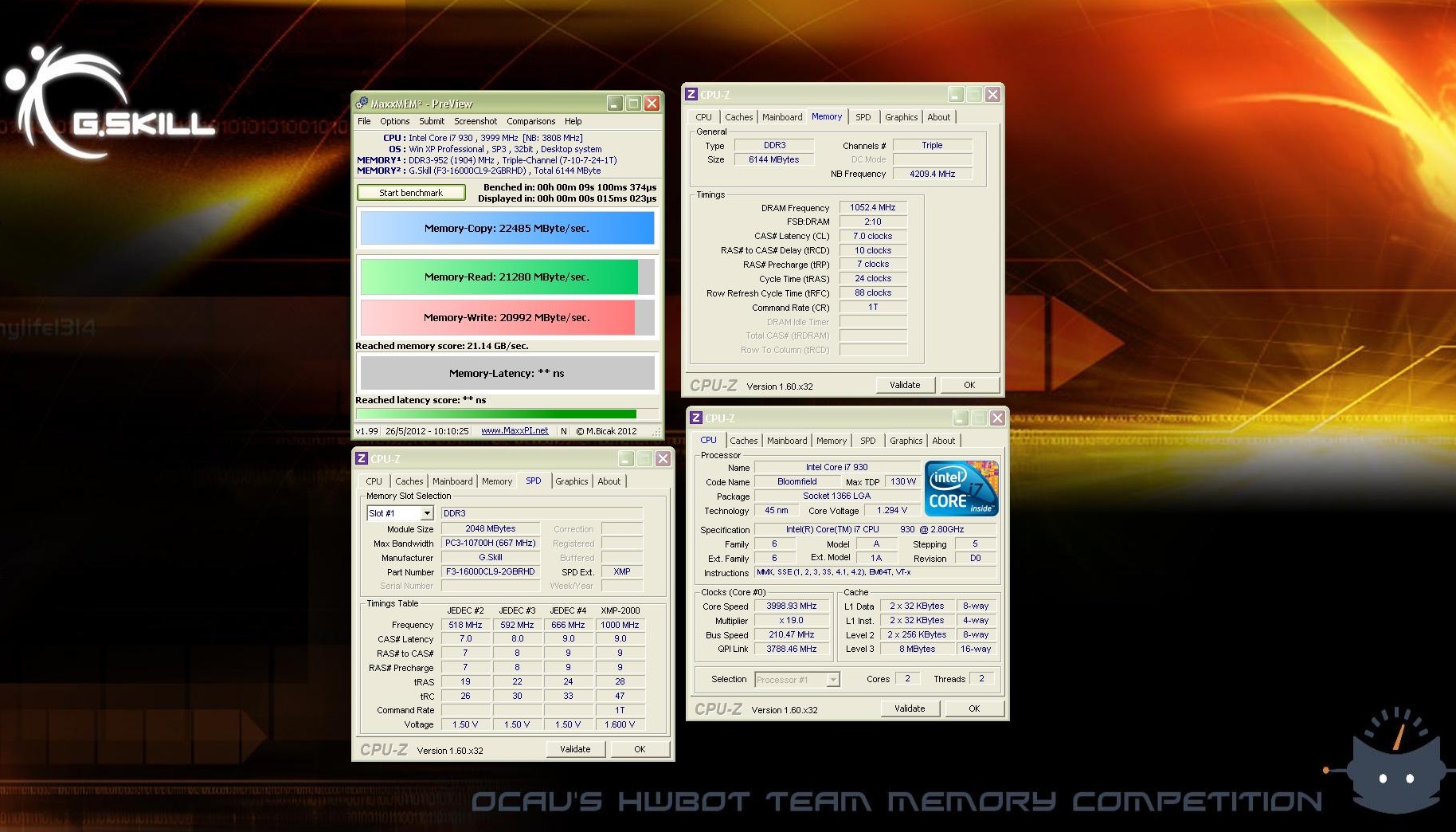Click Validate in CPU-Z SPD window
This screenshot has width=1456, height=832.
click(575, 749)
